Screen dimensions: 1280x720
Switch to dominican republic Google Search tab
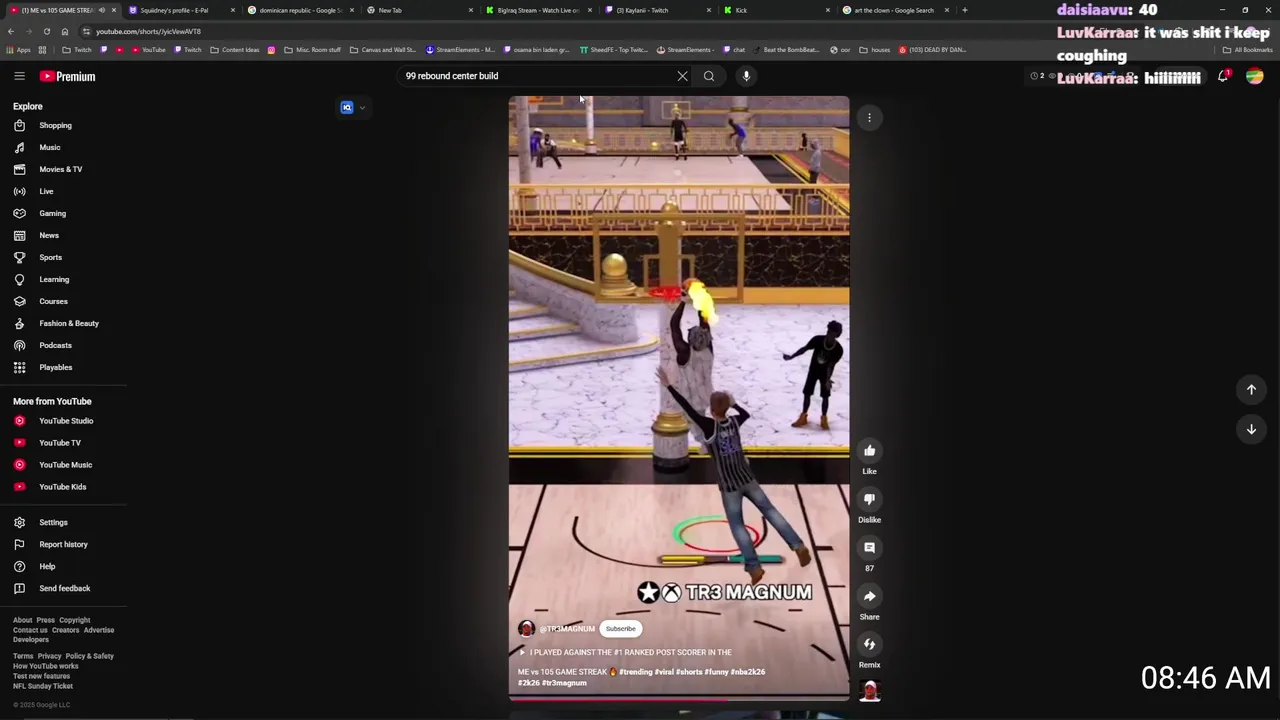[x=300, y=10]
